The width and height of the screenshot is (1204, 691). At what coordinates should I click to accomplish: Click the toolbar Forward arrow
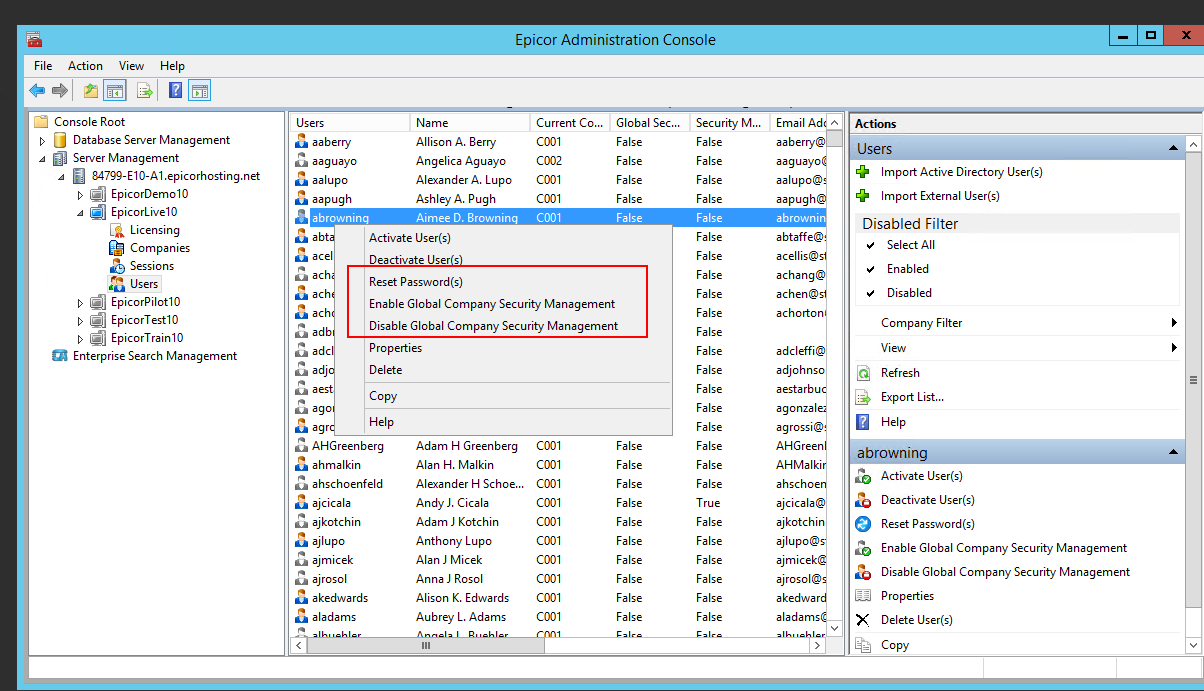pos(60,91)
